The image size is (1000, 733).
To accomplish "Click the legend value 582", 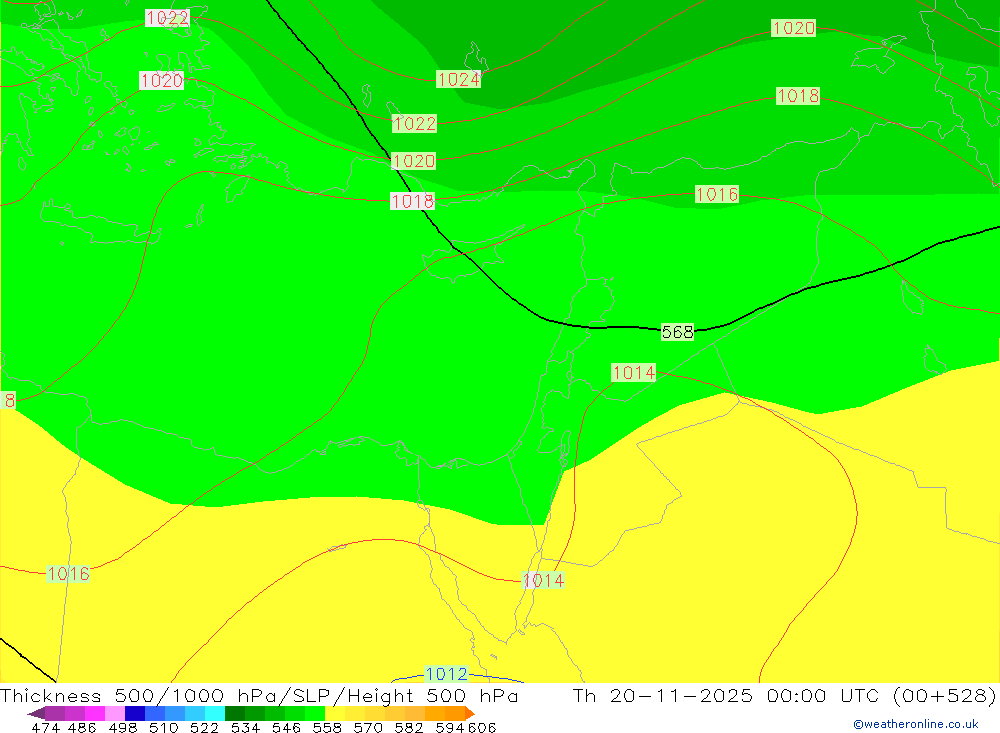I will click(x=408, y=727).
